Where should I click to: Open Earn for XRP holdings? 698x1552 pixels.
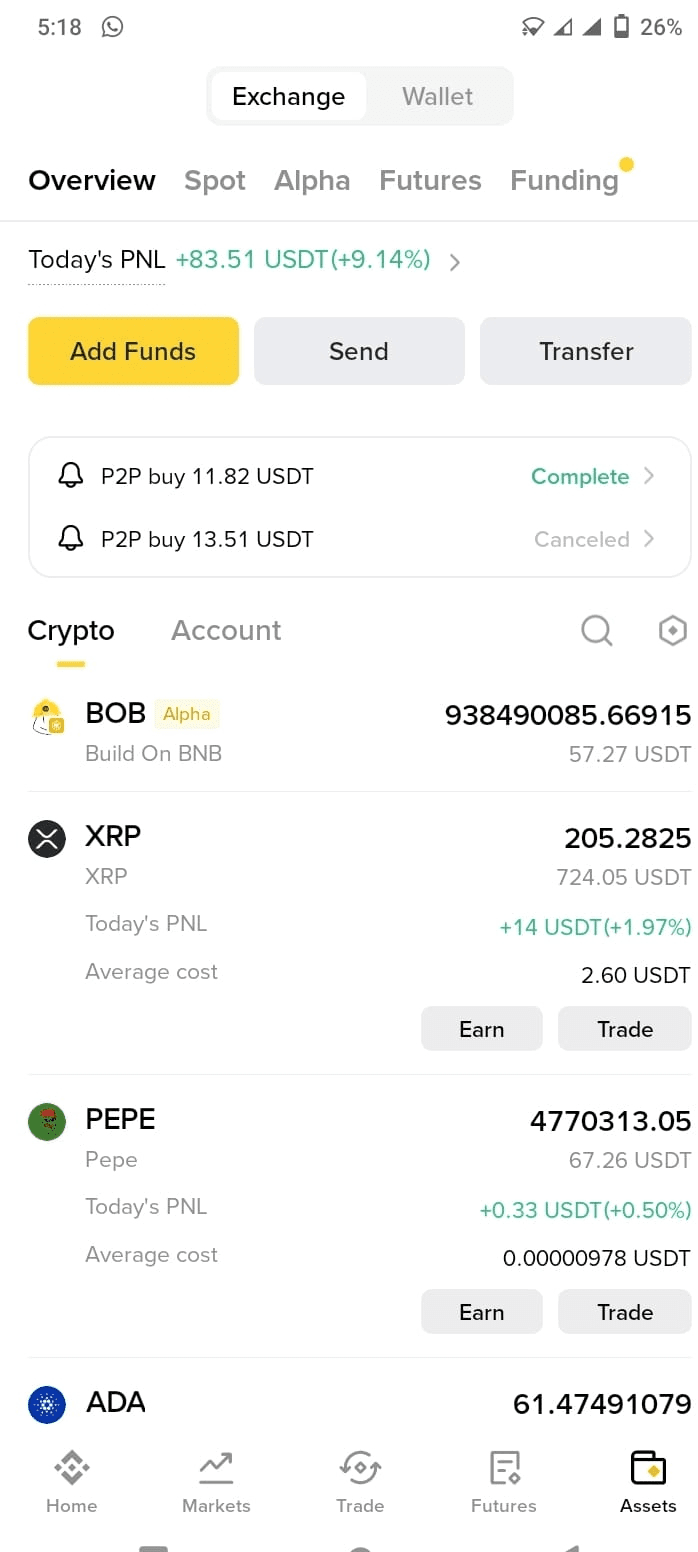(x=481, y=1028)
